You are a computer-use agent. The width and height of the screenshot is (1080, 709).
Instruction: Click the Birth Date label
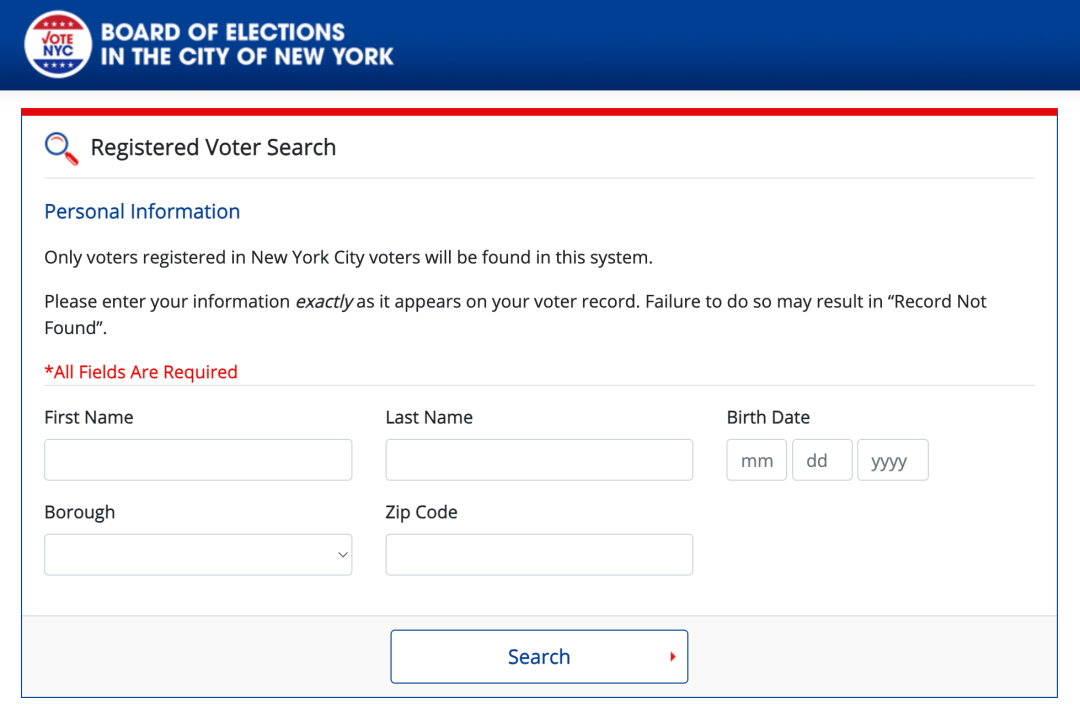coord(768,418)
